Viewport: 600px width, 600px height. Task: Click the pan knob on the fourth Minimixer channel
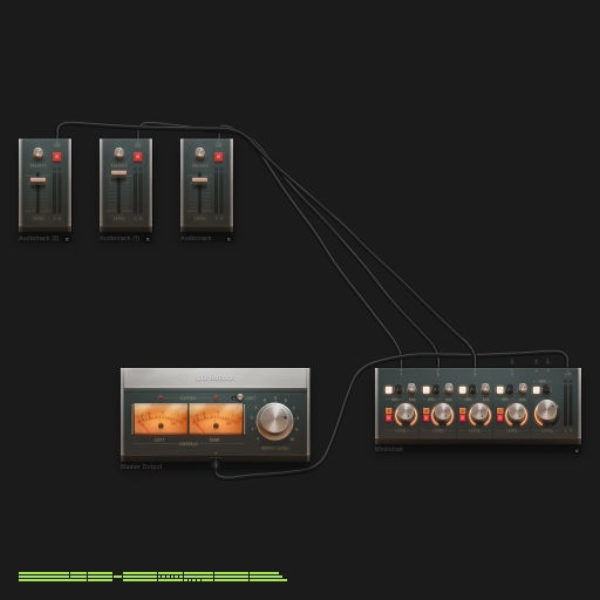[522, 388]
